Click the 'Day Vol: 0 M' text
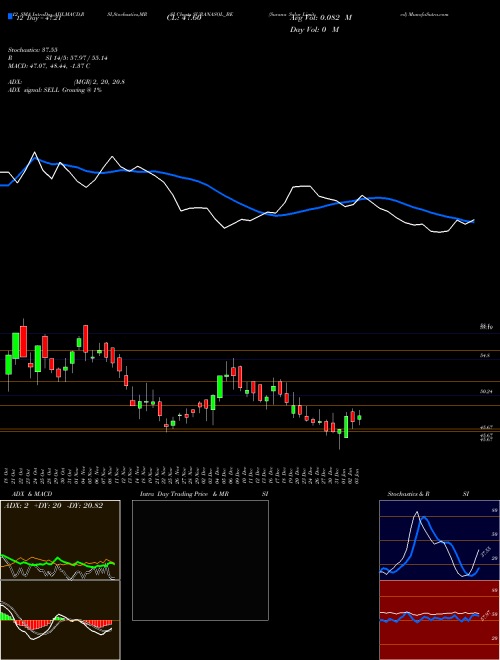Screen dimensions: 500x660 click(314, 30)
